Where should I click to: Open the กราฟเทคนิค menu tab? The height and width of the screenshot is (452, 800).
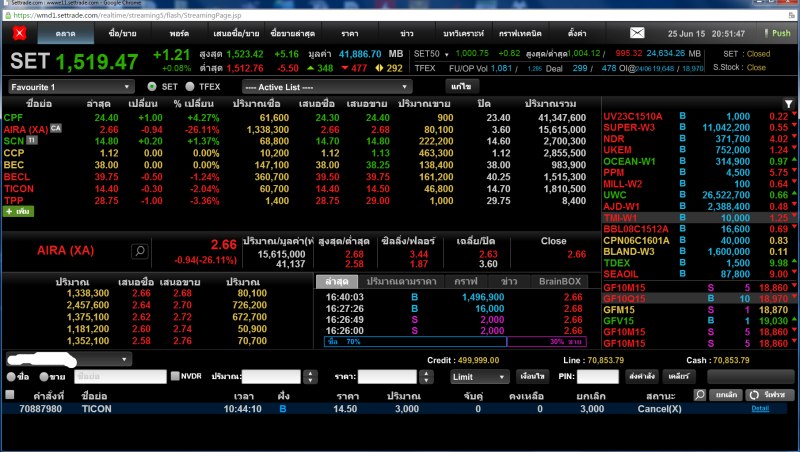click(x=520, y=34)
